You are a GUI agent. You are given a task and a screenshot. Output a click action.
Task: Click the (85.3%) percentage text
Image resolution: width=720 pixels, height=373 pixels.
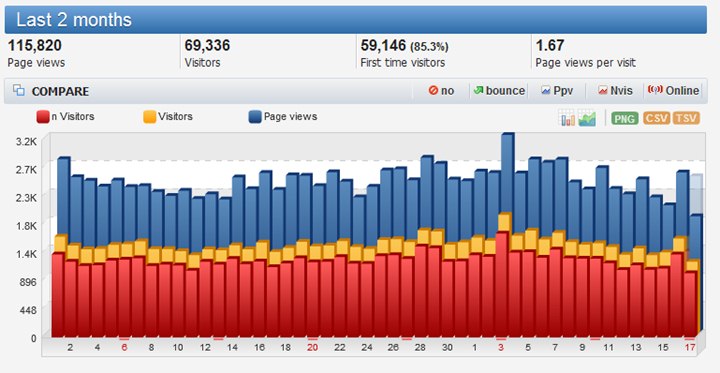pos(429,47)
